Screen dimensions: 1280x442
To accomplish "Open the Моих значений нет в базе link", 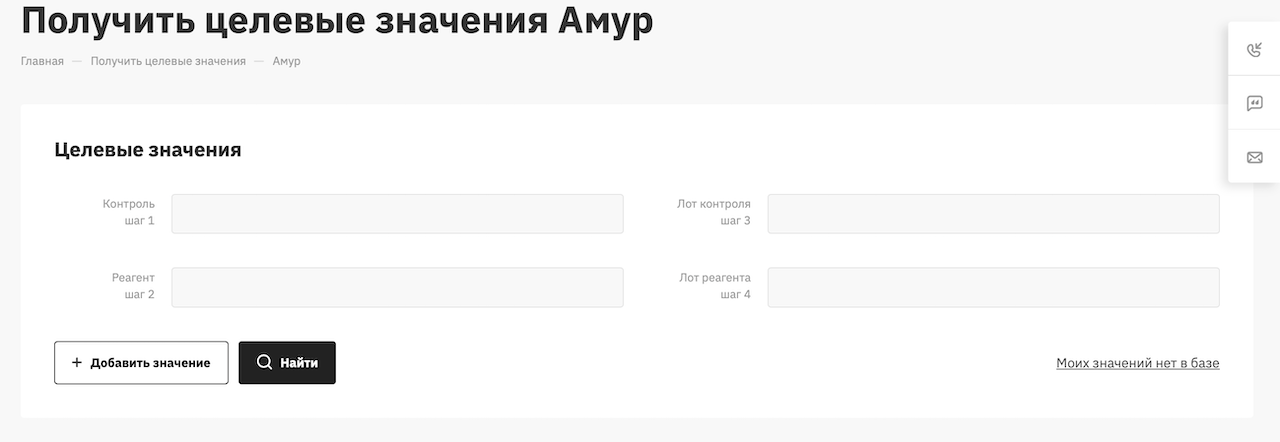I will click(x=1137, y=363).
